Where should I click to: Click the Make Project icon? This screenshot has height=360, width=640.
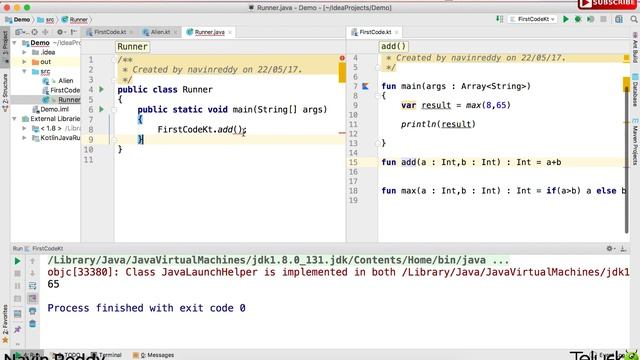click(x=500, y=19)
